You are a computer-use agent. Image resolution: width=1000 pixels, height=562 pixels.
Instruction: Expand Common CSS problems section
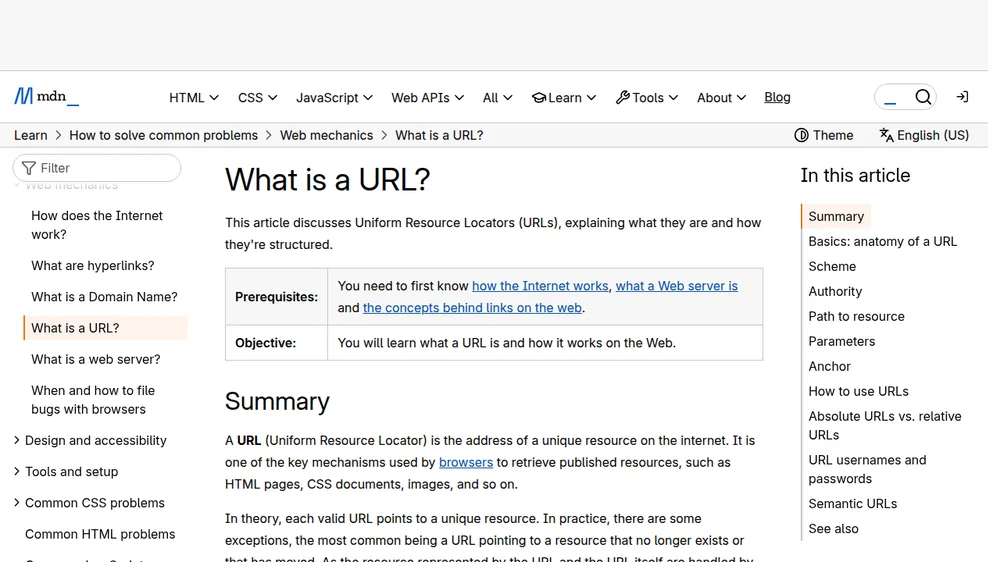tap(89, 503)
